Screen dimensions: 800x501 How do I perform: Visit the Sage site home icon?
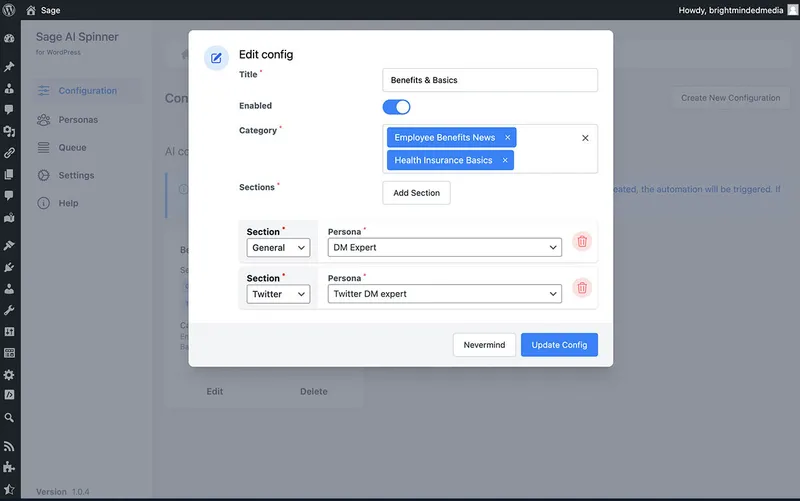tap(31, 10)
